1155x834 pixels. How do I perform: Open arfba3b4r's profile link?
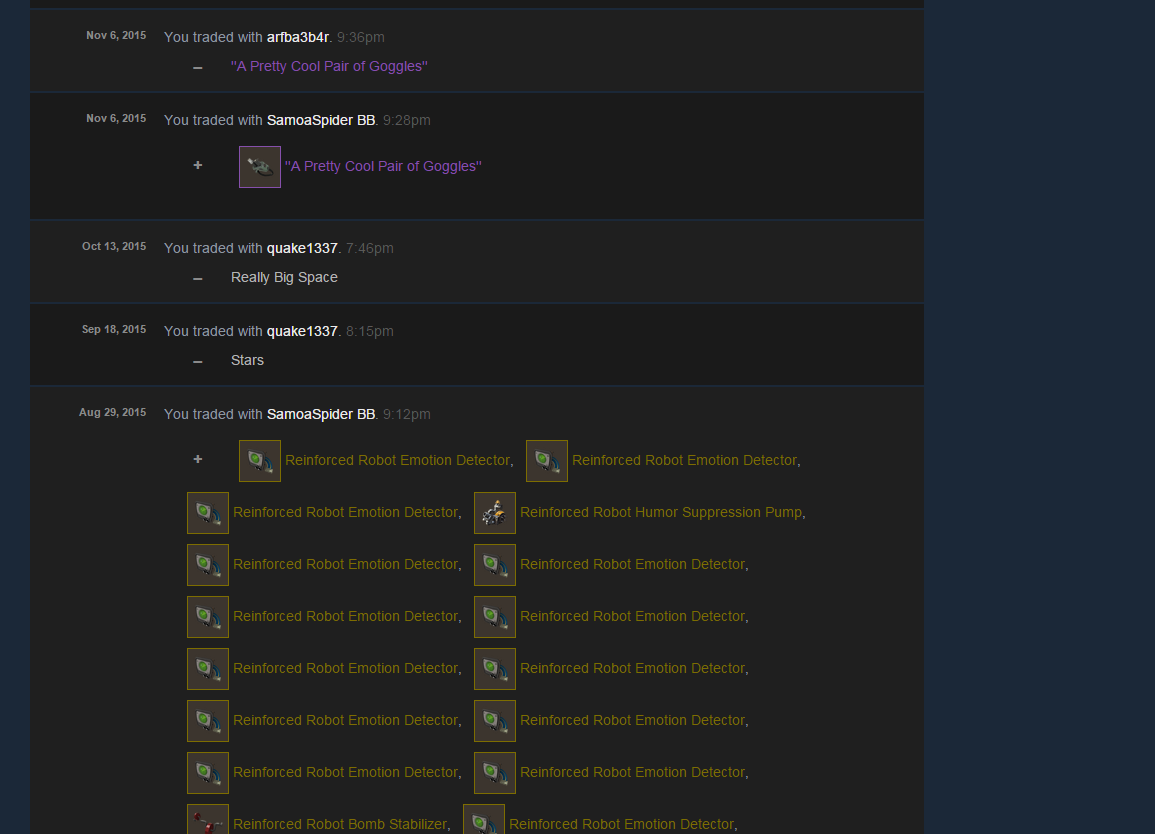(x=298, y=37)
